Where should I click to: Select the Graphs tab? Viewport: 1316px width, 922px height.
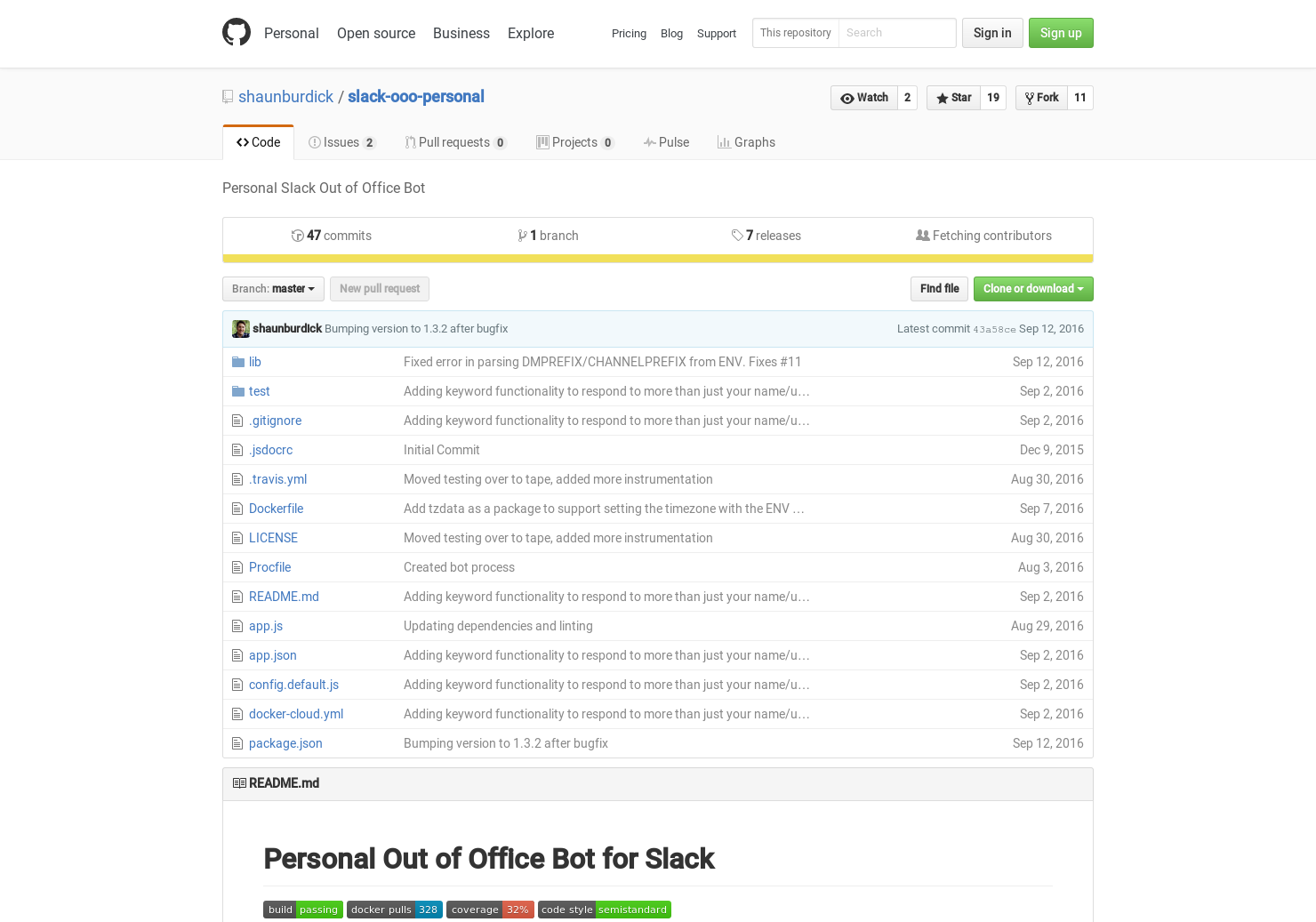[x=746, y=141]
